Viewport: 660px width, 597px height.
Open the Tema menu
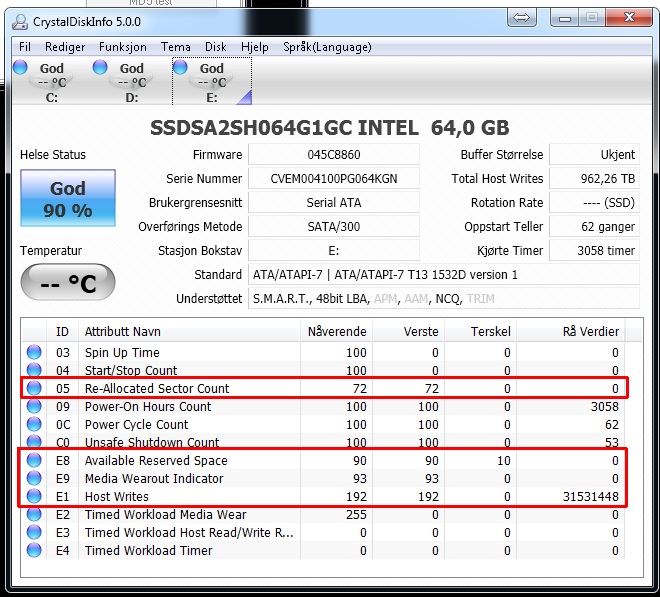click(x=176, y=47)
